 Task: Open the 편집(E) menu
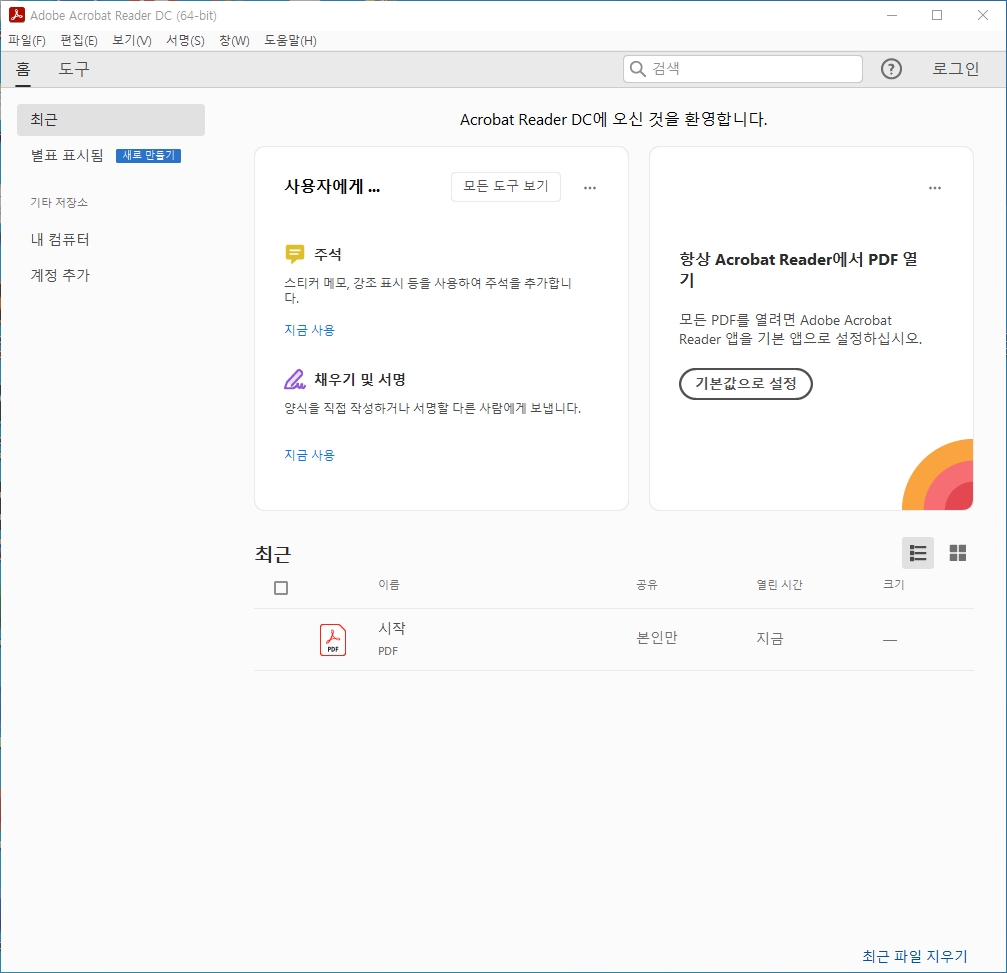(79, 40)
